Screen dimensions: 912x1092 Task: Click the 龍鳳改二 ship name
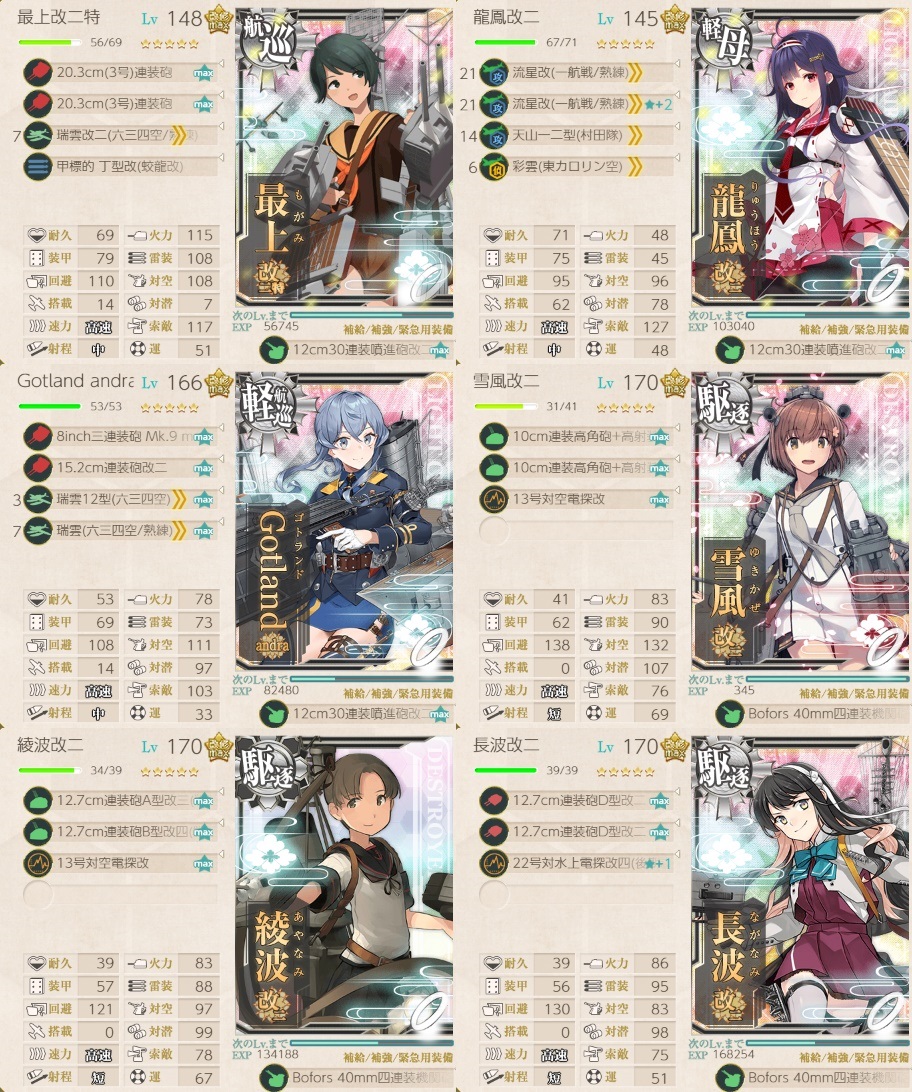pyautogui.click(x=506, y=17)
